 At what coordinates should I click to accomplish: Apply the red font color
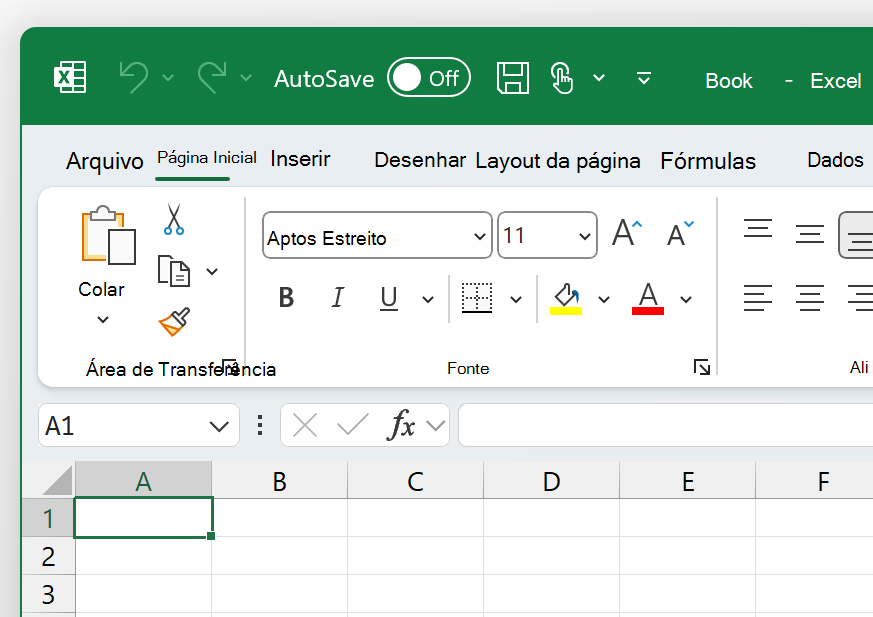point(648,299)
